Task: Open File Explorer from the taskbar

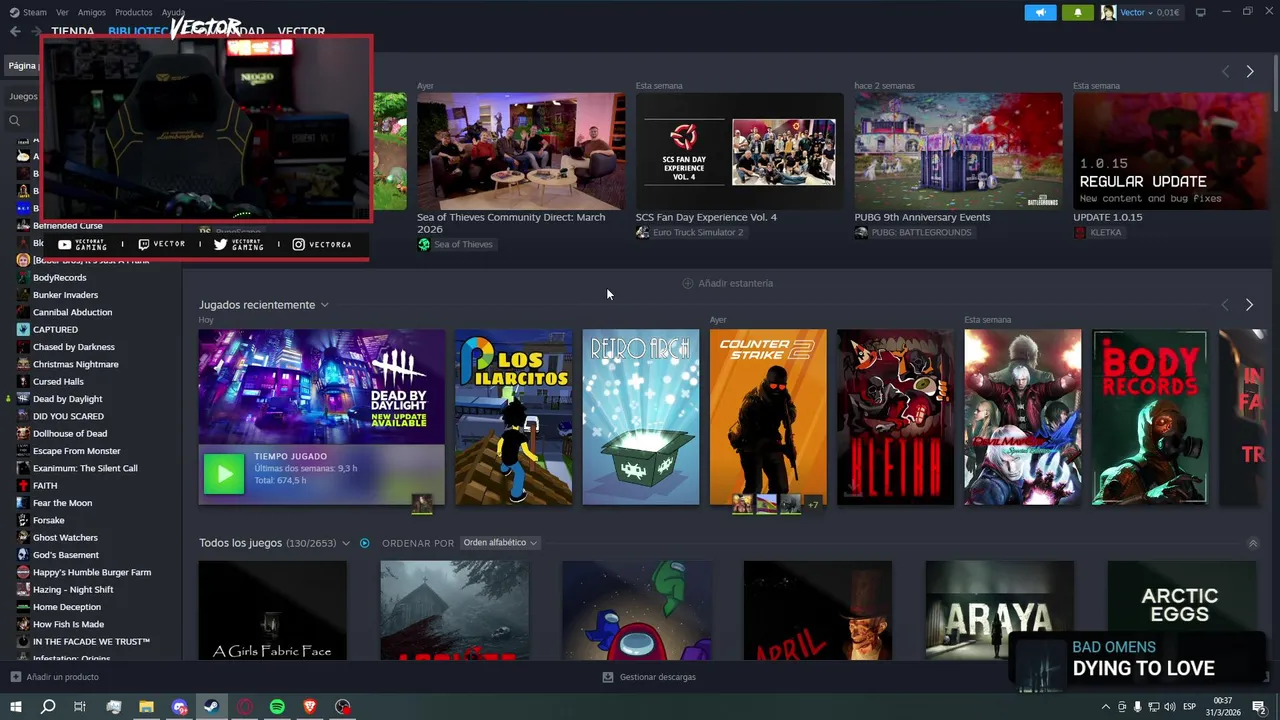Action: (x=146, y=707)
